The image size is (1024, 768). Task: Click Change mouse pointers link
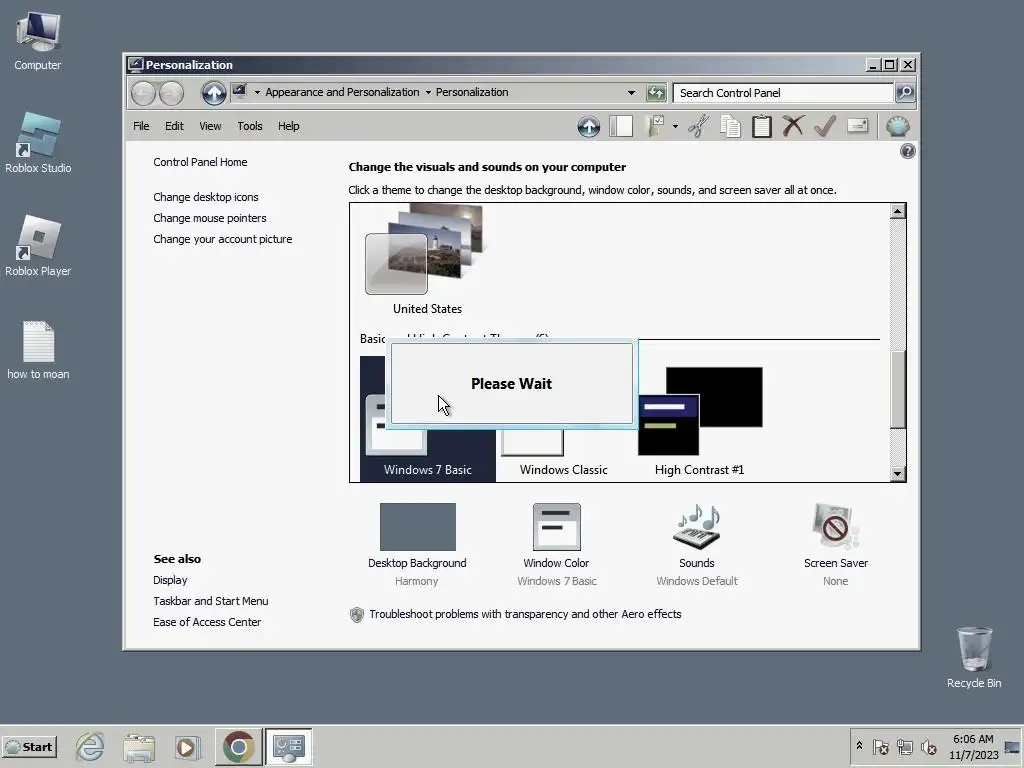(210, 218)
